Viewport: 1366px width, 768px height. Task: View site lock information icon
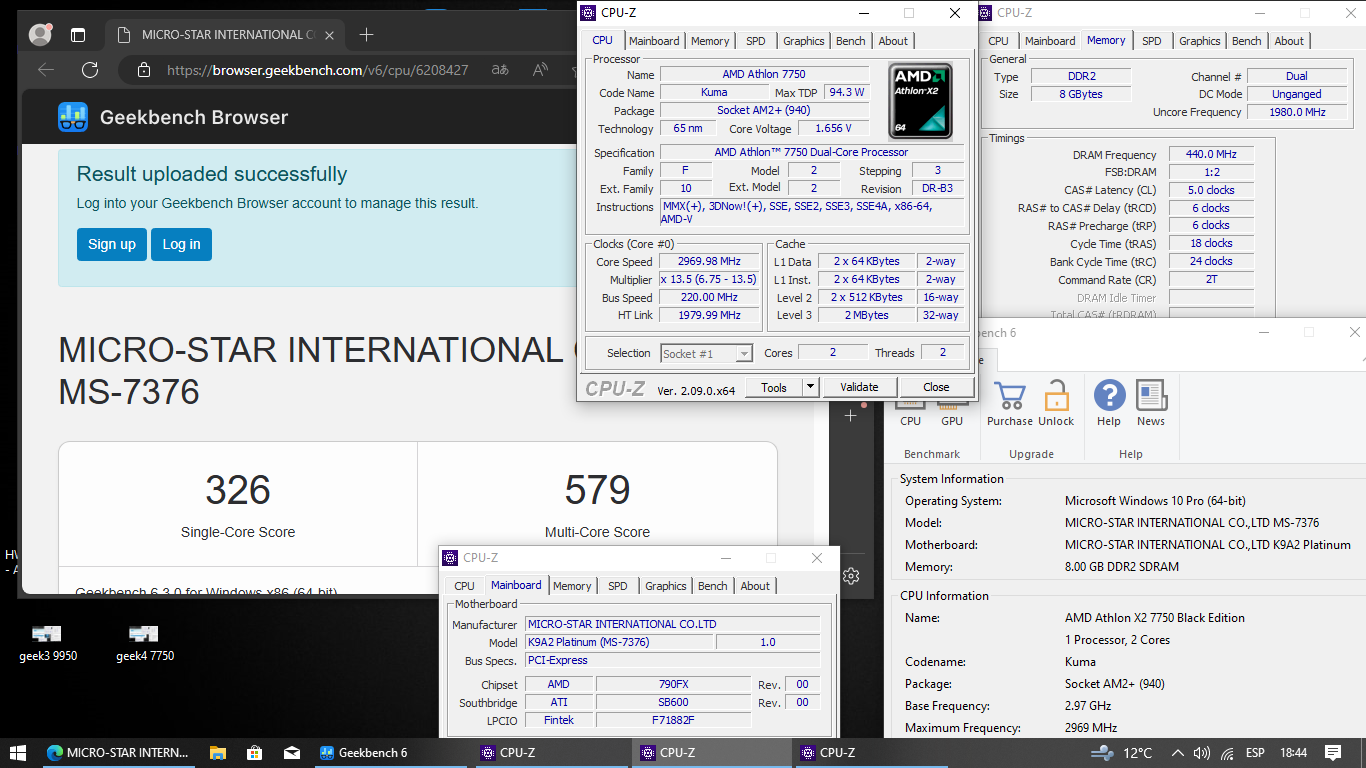pos(144,70)
